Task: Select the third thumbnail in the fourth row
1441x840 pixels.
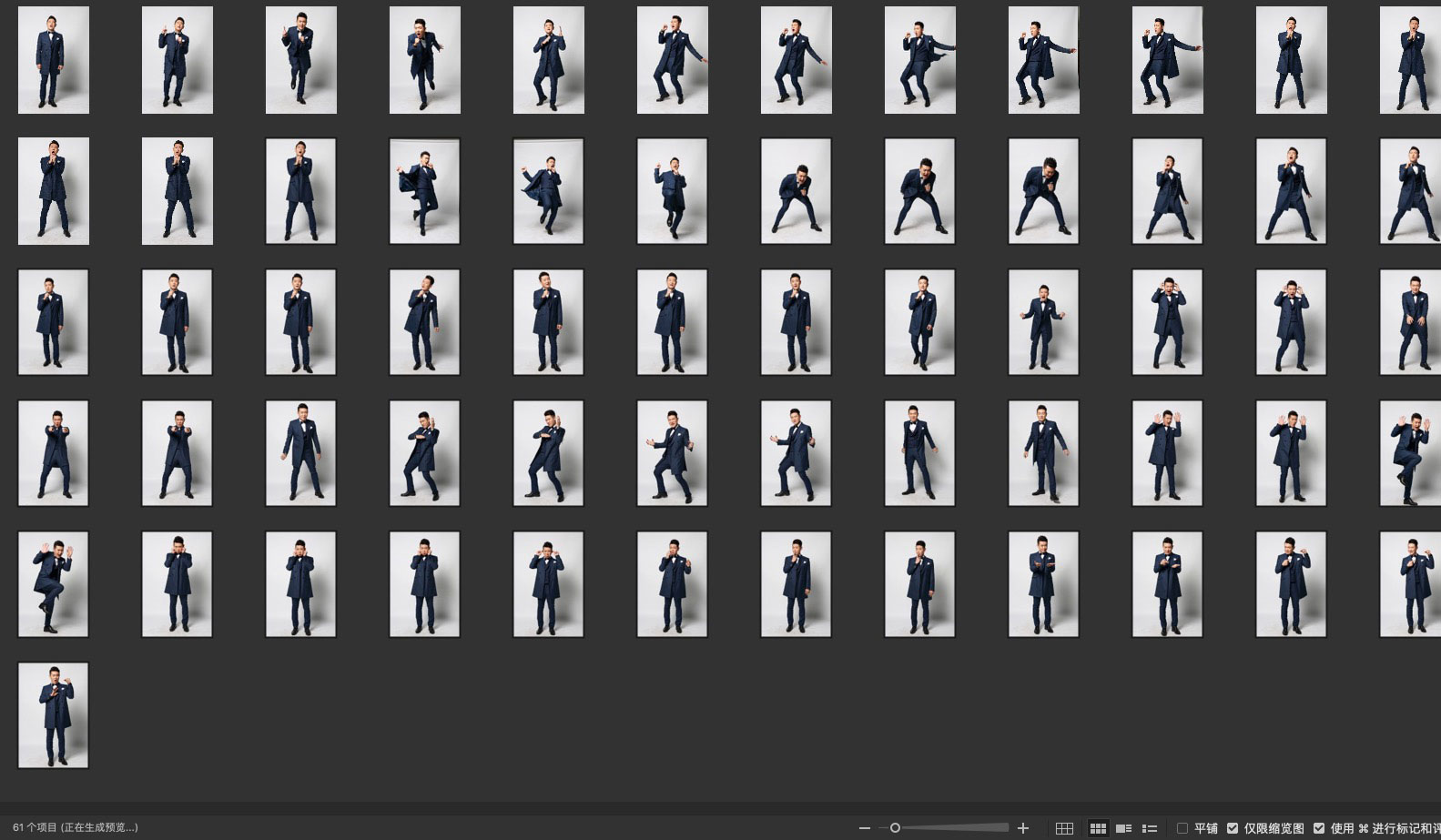Action: tap(301, 453)
